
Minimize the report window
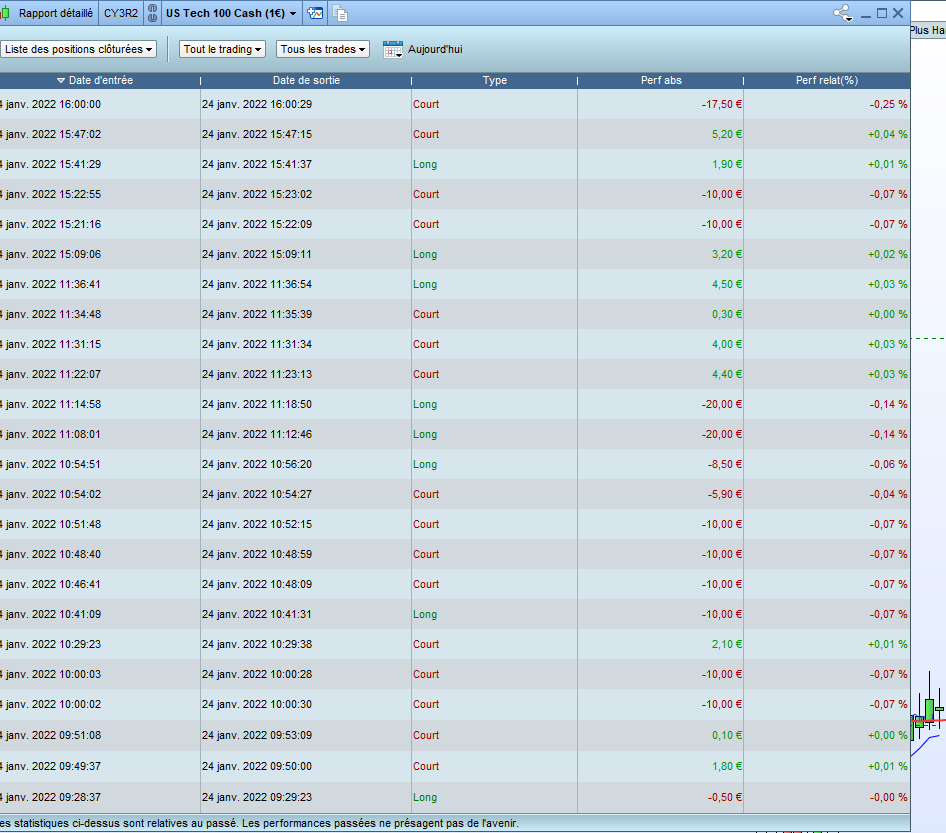click(865, 13)
